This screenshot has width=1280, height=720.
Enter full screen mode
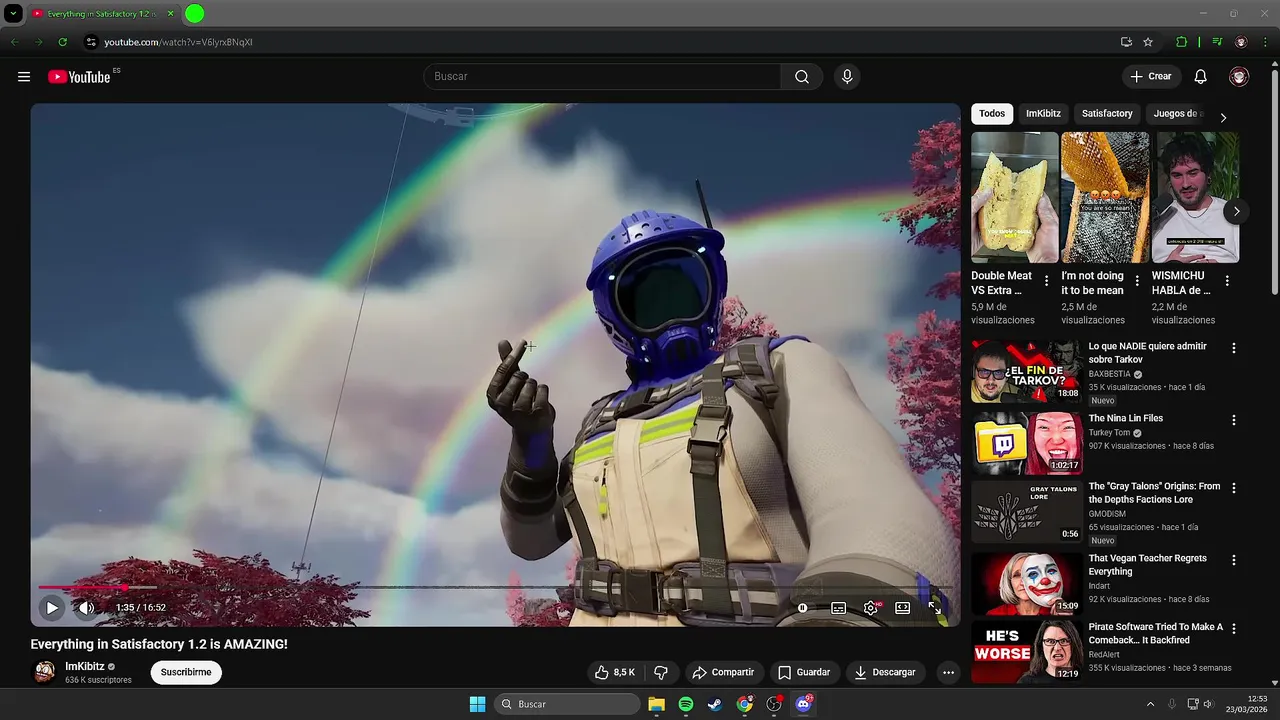click(x=935, y=607)
